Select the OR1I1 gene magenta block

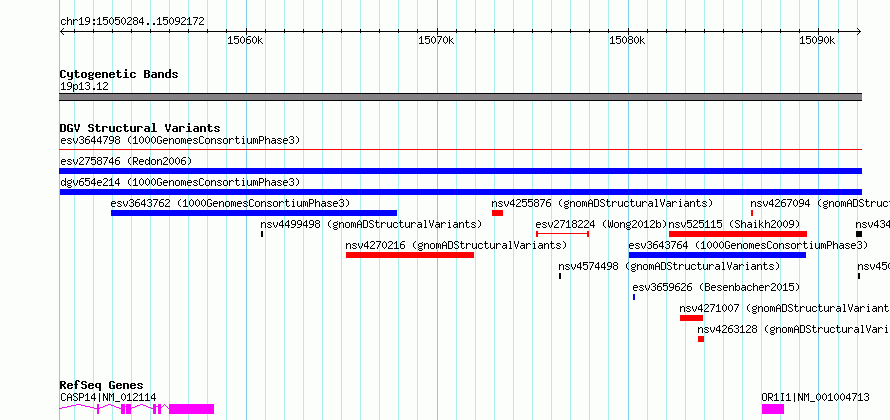(x=773, y=409)
